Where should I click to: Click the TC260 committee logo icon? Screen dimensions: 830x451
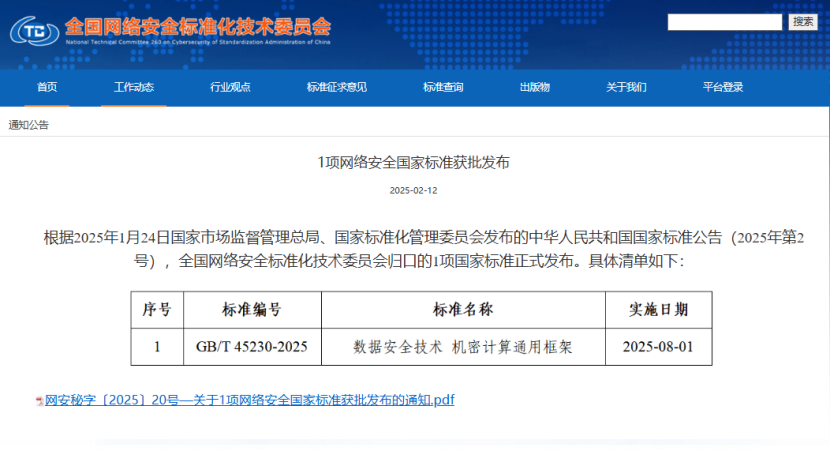click(x=33, y=30)
